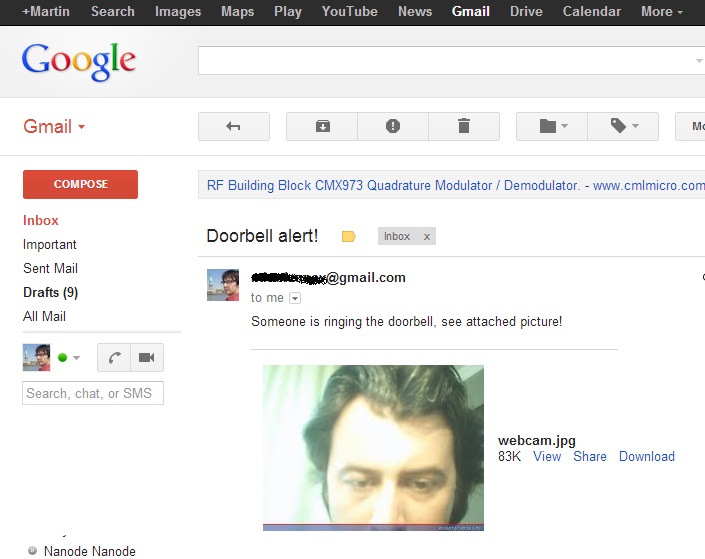Expand the More menu in top bar
705x559 pixels.
662,11
